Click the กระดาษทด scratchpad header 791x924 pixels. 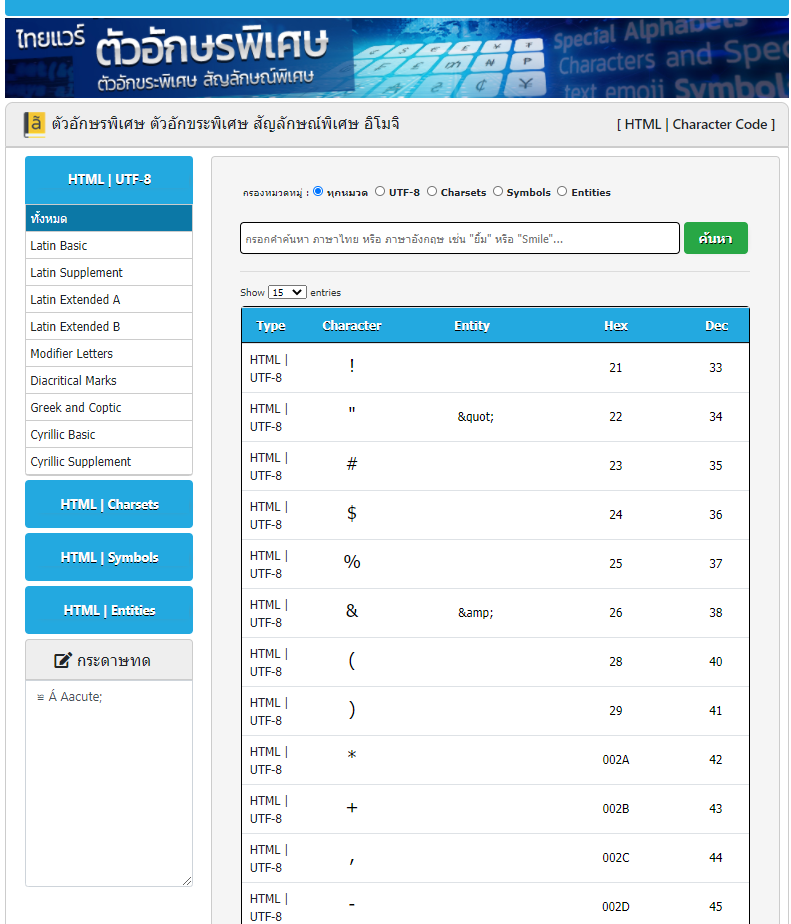pos(109,660)
